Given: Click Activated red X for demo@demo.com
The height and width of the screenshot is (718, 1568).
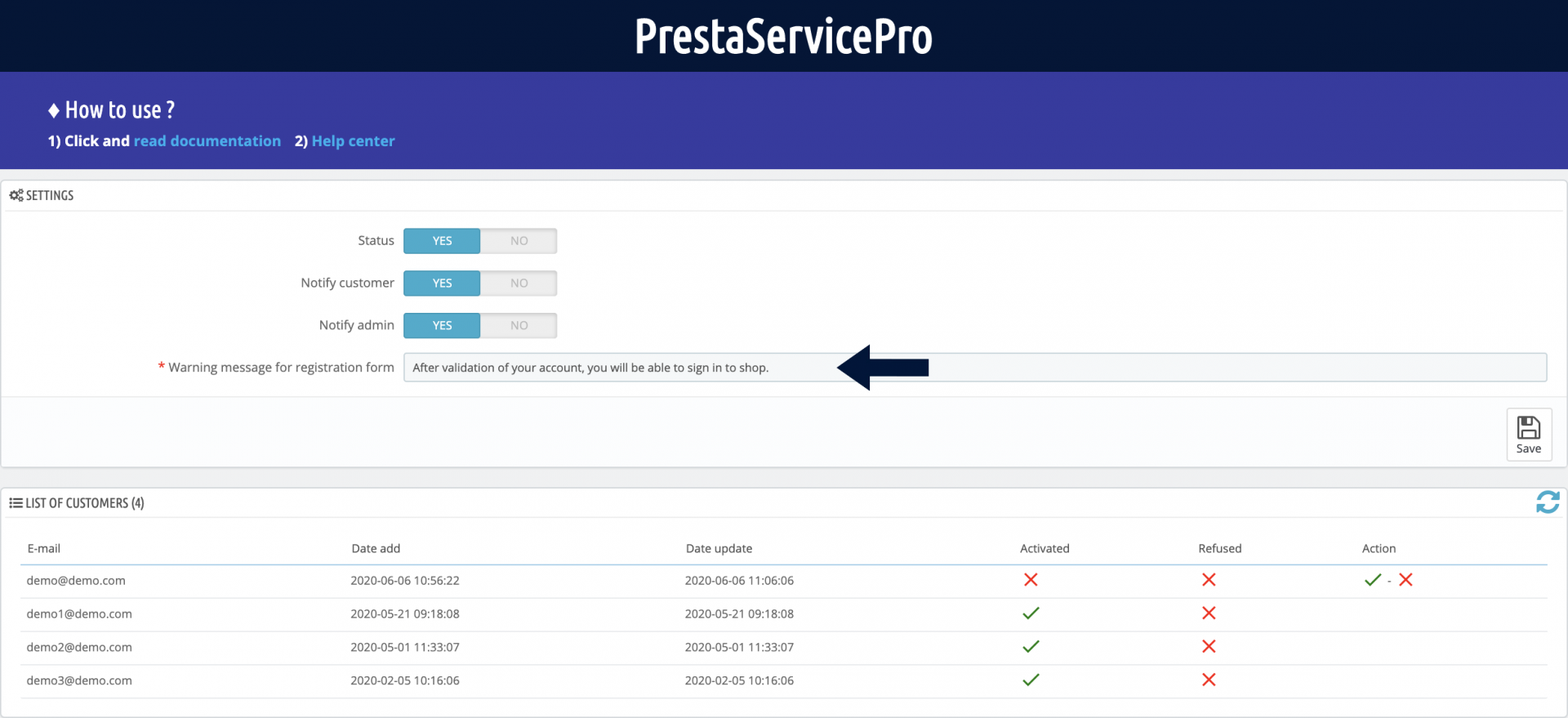Looking at the screenshot, I should pos(1031,580).
